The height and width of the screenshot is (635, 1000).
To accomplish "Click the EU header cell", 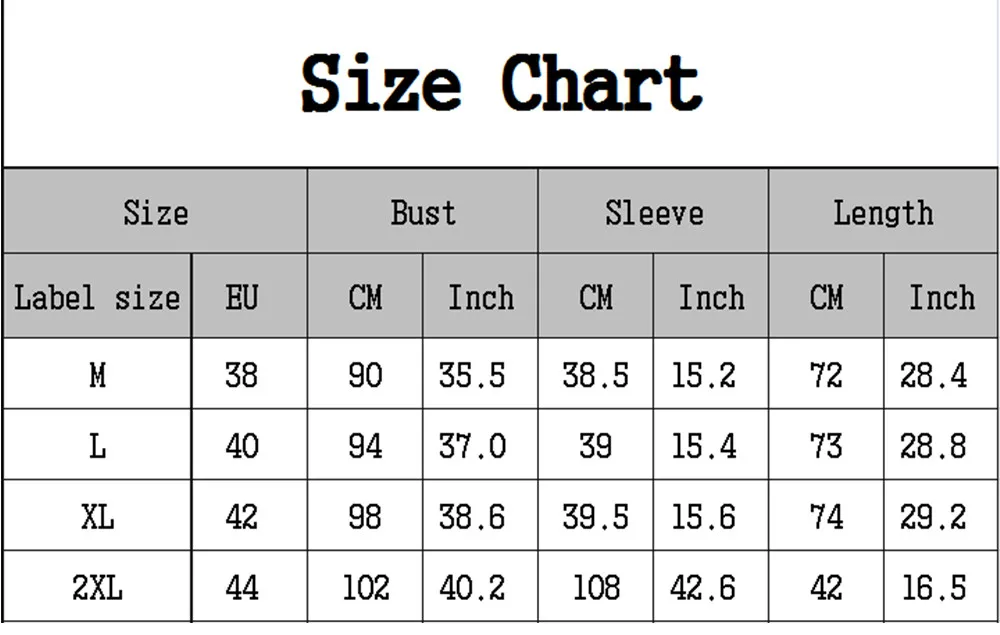I will click(249, 296).
